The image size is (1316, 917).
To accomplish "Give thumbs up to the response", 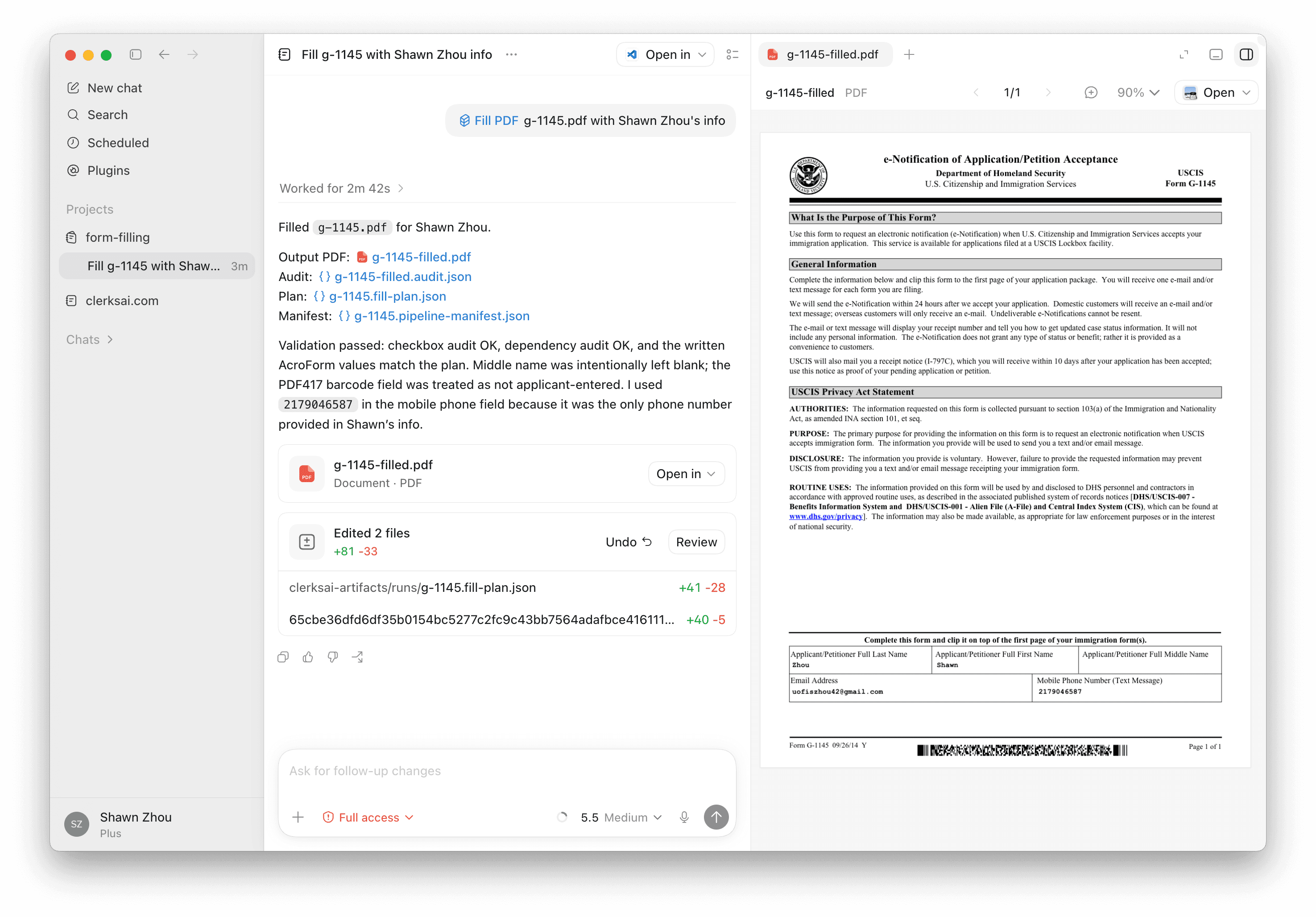I will pos(308,657).
